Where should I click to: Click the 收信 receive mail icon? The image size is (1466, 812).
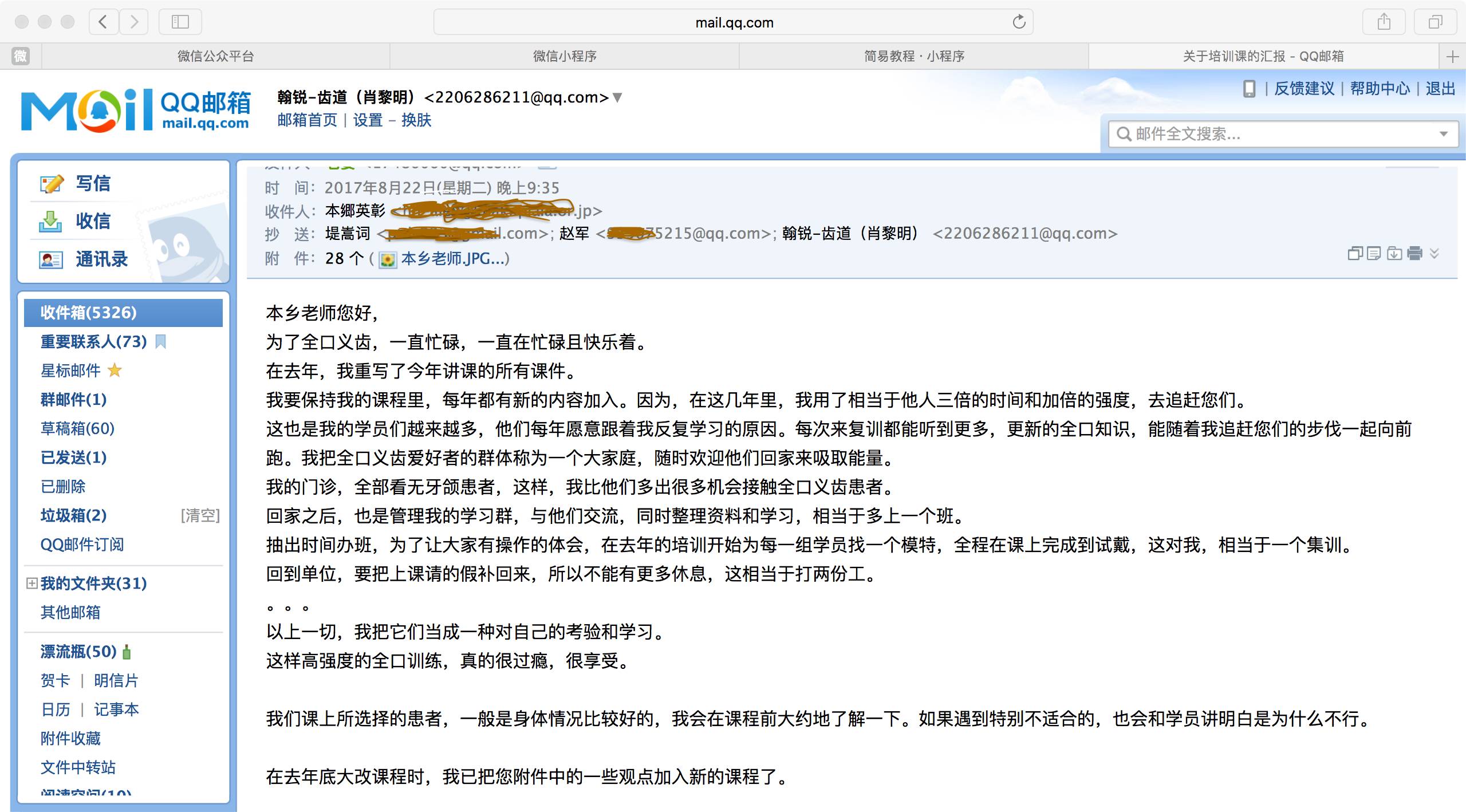[x=50, y=221]
